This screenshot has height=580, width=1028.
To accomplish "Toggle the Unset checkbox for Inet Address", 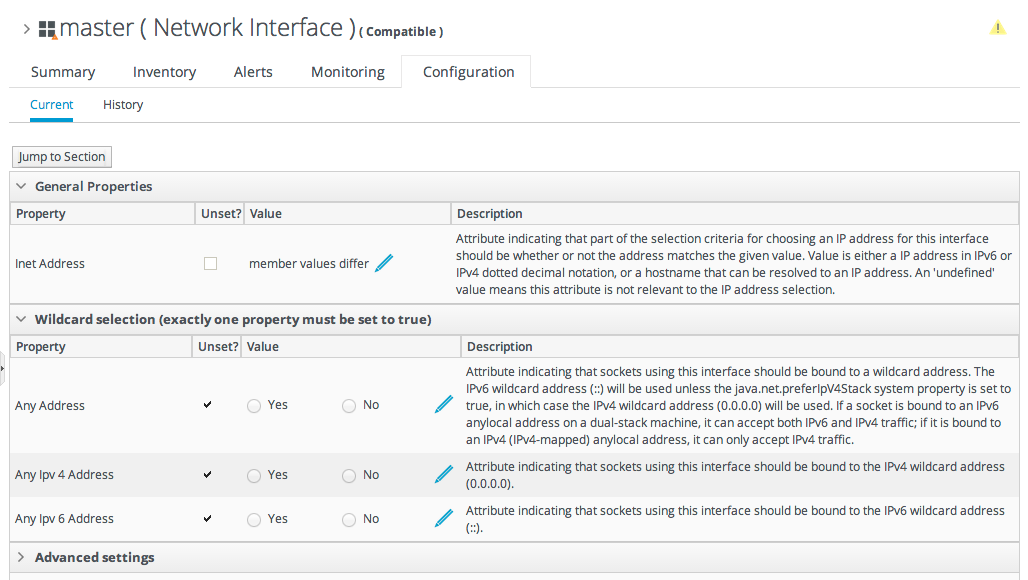I will point(210,264).
